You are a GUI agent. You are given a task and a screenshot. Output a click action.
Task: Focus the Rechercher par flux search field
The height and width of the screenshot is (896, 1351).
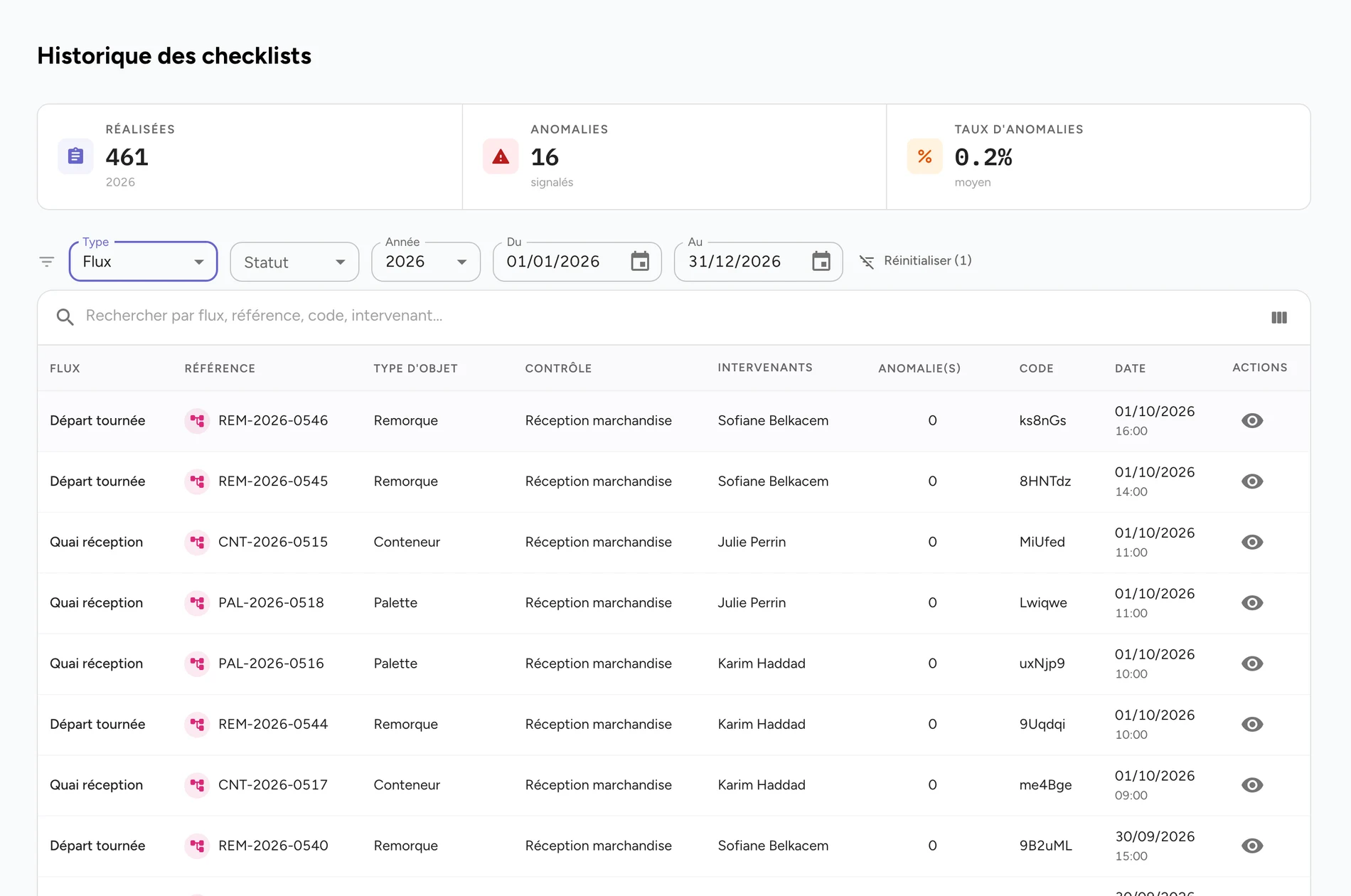(x=264, y=316)
